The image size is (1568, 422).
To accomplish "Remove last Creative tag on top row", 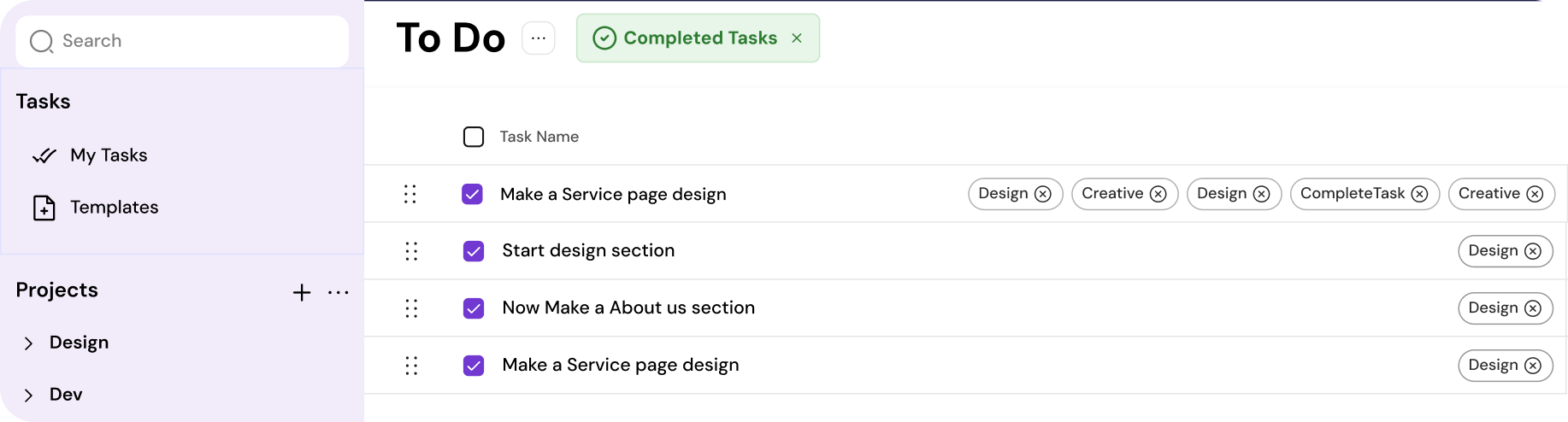I will click(1536, 194).
